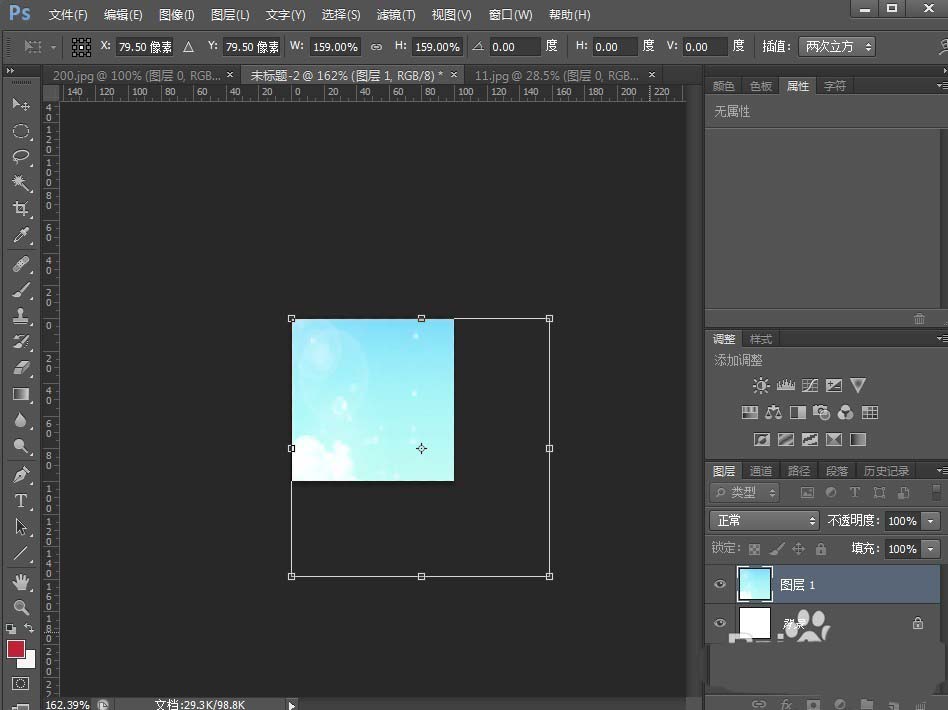Click the Color Balance adjustment icon
The height and width of the screenshot is (710, 948).
(773, 412)
